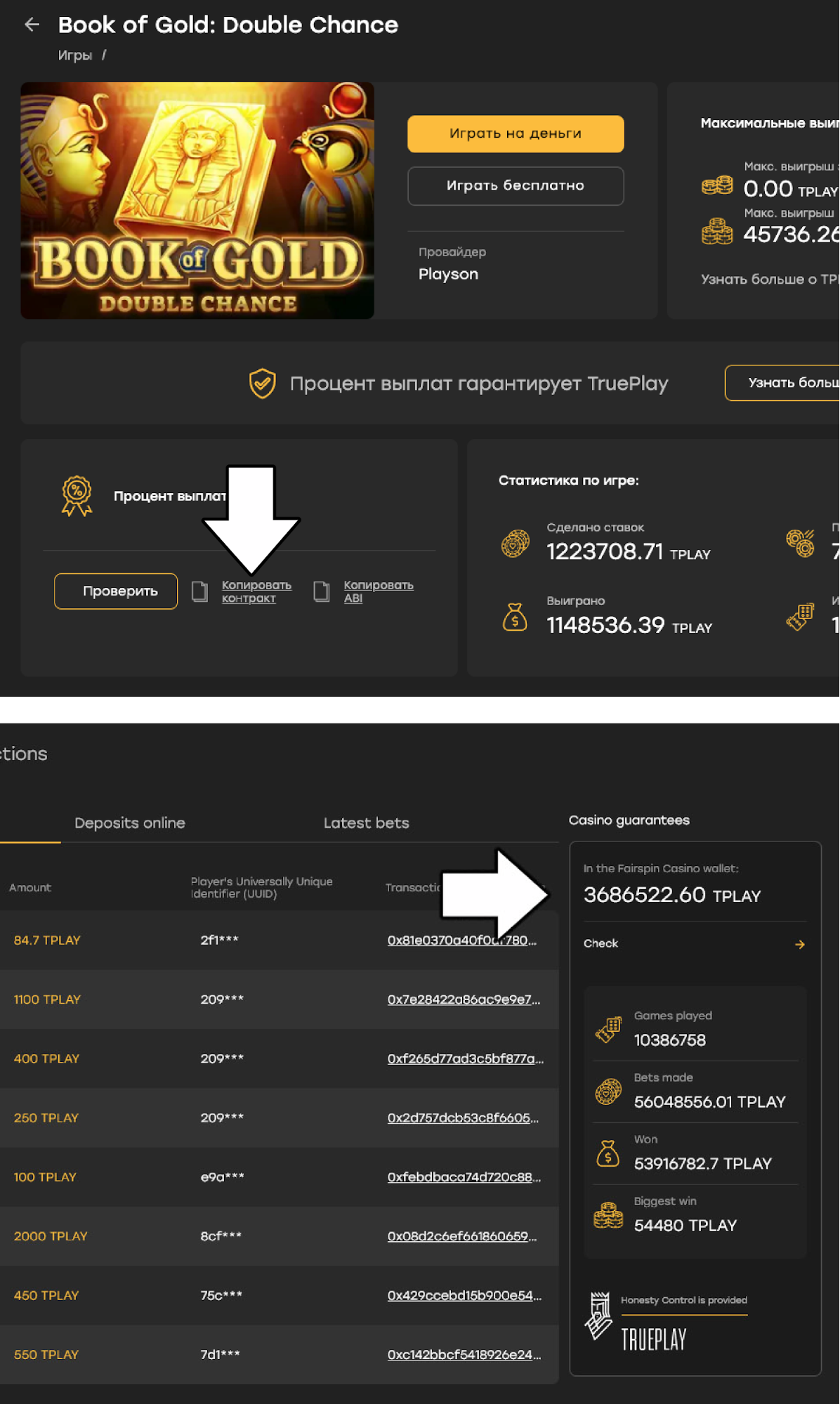Click the percent award ribbon icon
The height and width of the screenshot is (1404, 840).
pyautogui.click(x=77, y=496)
